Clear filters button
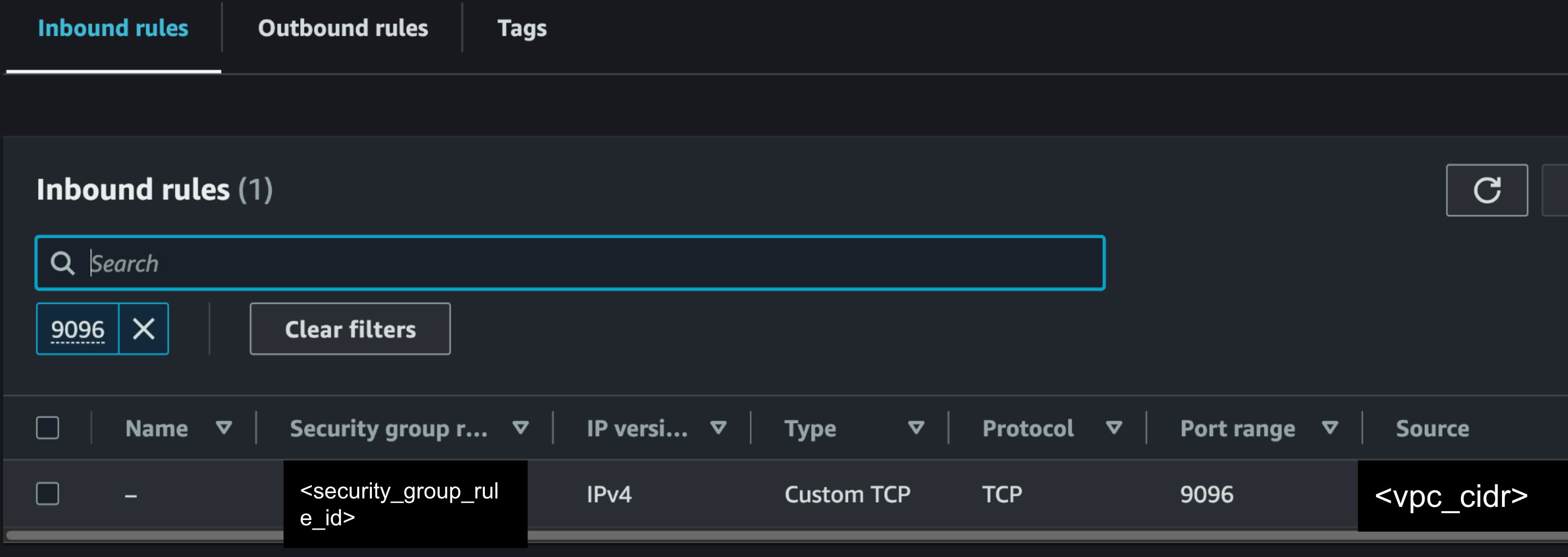 [x=350, y=329]
